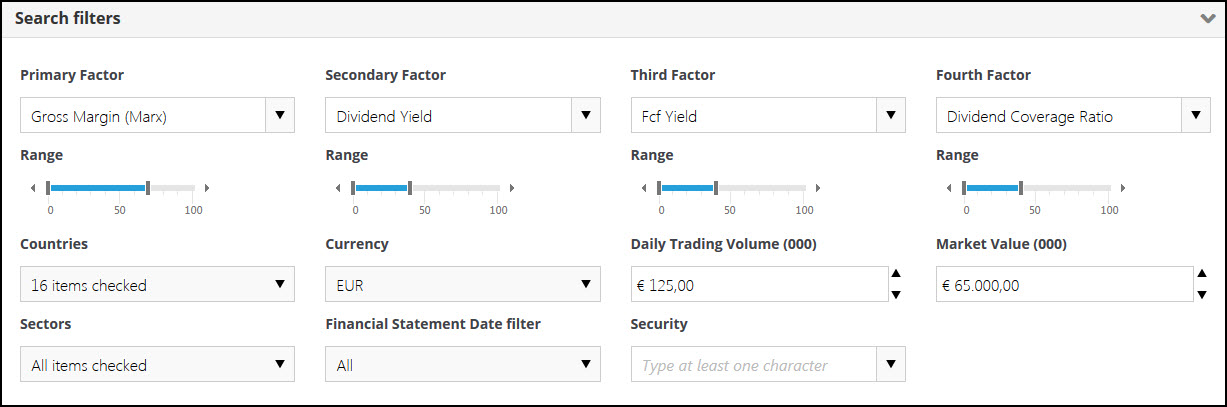Click the Security search input field
The height and width of the screenshot is (407, 1227).
point(752,365)
